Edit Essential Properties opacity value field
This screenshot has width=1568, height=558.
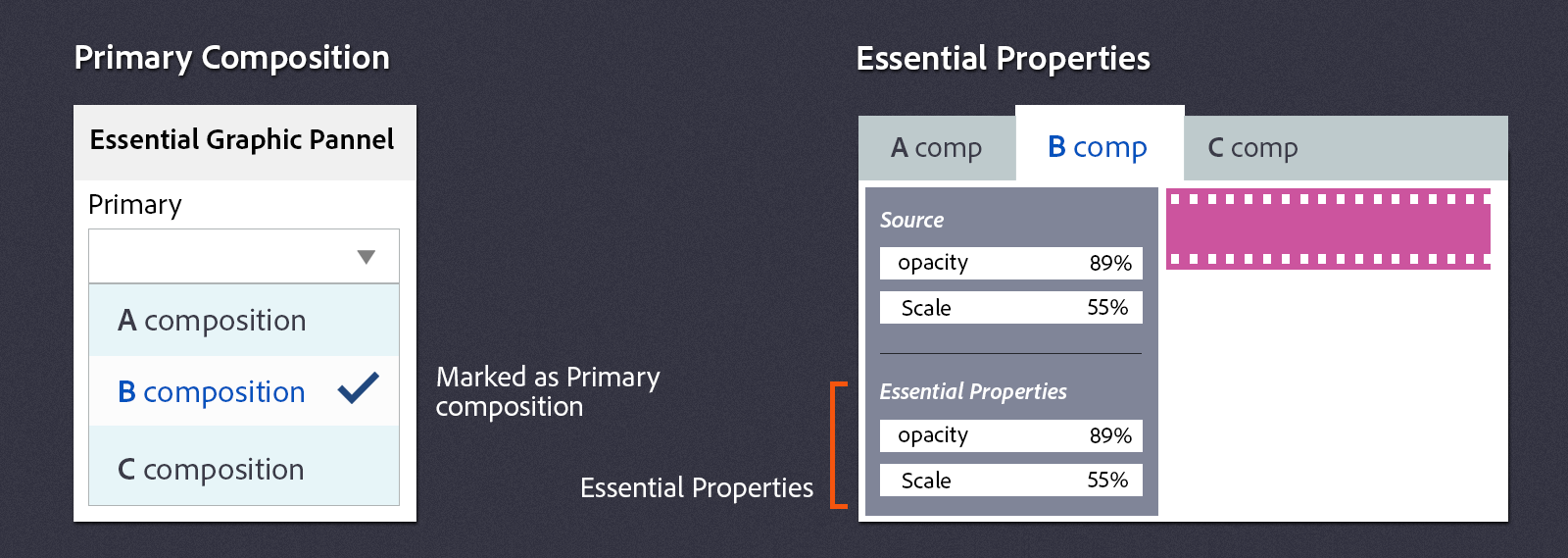1011,435
